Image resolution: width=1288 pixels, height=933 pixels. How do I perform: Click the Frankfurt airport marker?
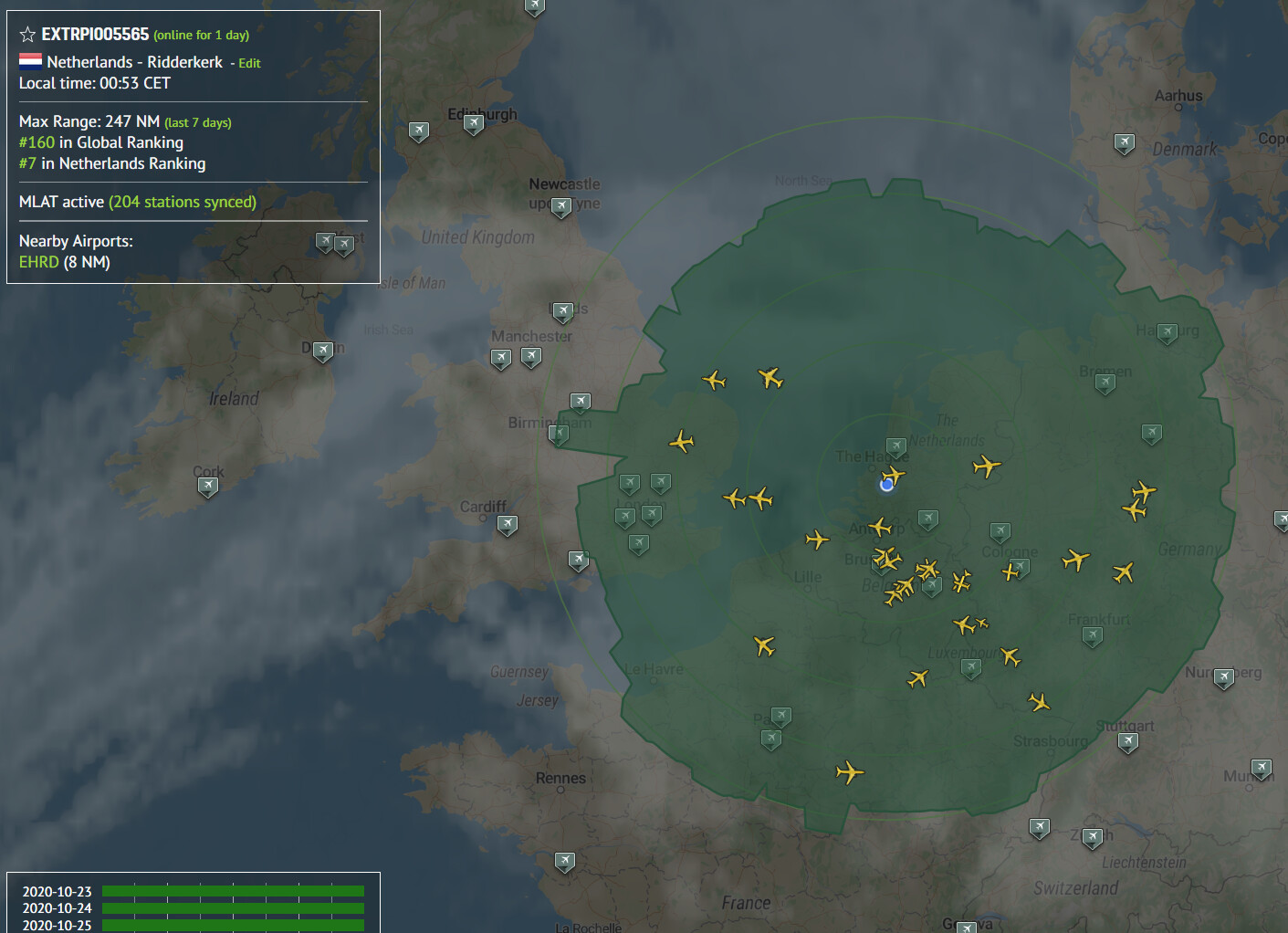[1093, 637]
